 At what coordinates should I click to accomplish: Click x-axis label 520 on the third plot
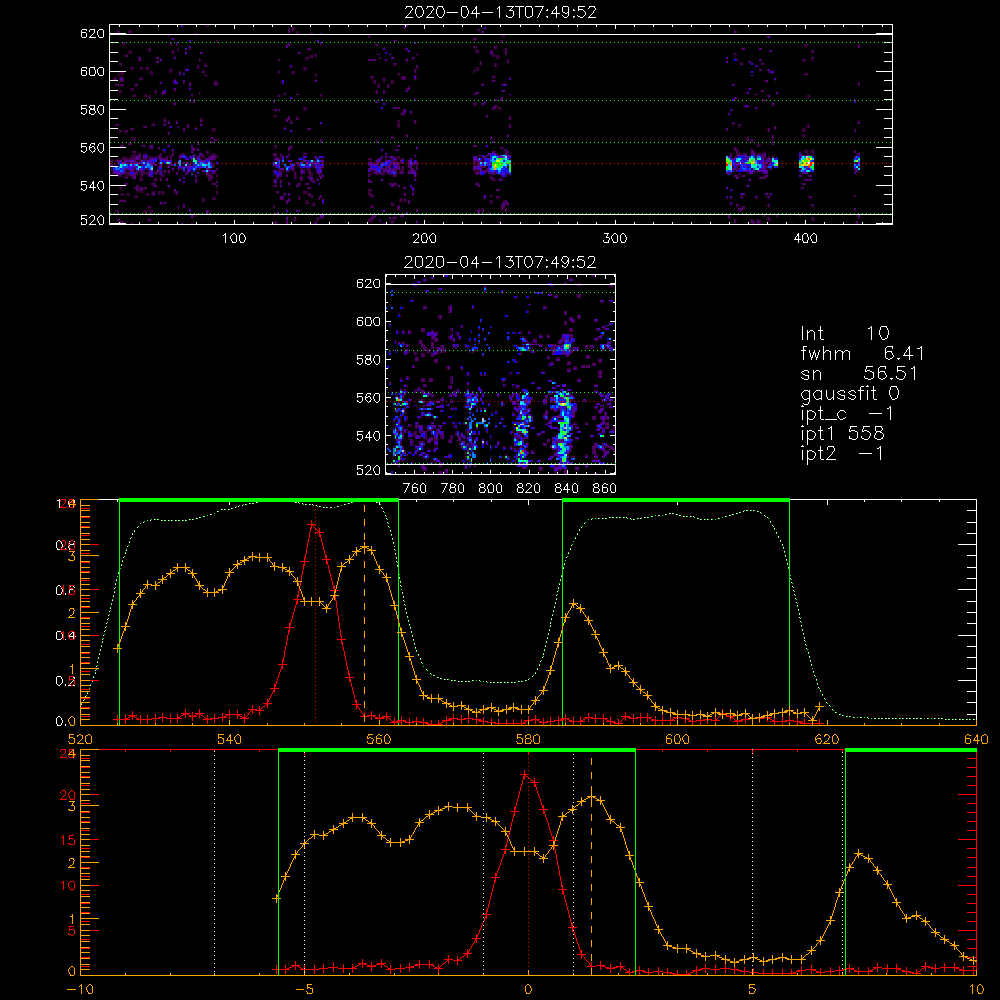coord(80,739)
